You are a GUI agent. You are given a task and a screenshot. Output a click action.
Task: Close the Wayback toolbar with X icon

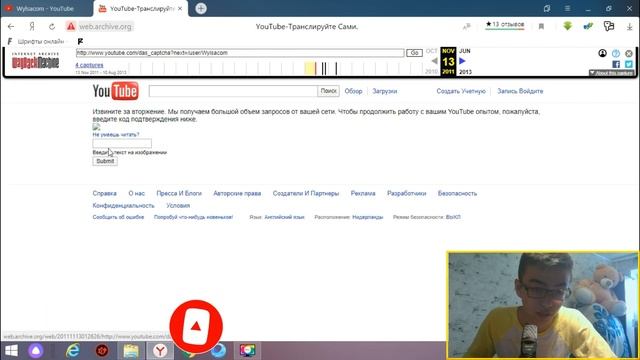[x=629, y=53]
